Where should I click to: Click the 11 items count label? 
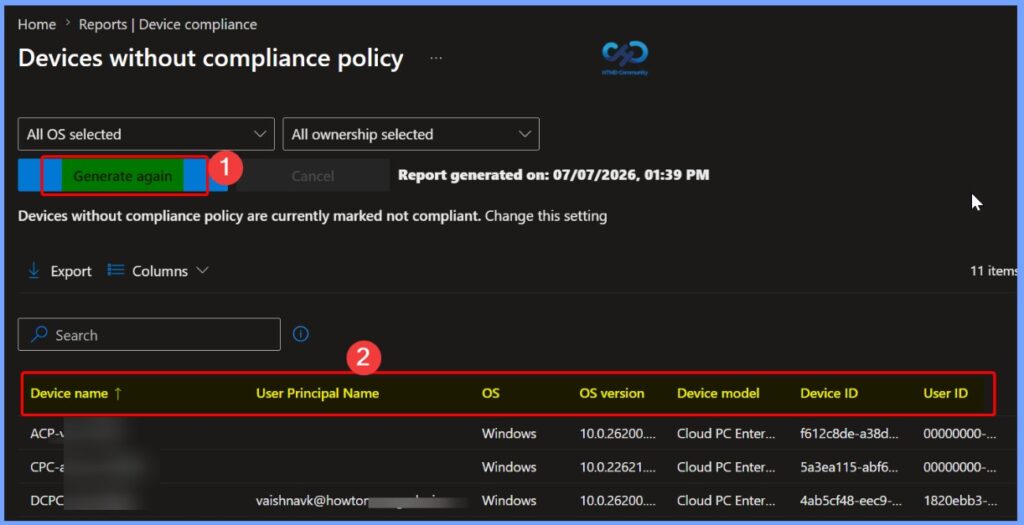tap(993, 270)
